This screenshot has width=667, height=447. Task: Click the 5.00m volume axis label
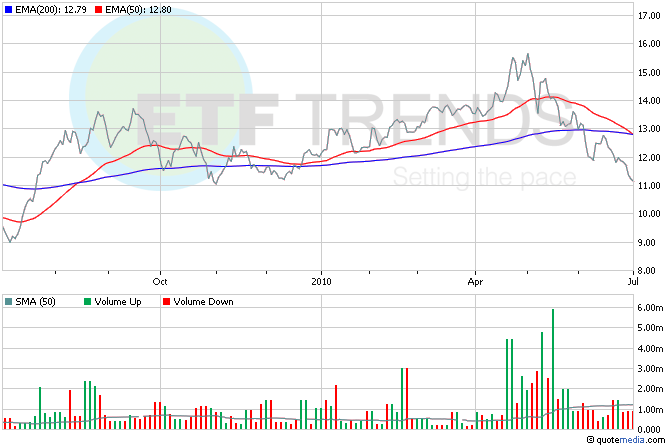point(650,327)
